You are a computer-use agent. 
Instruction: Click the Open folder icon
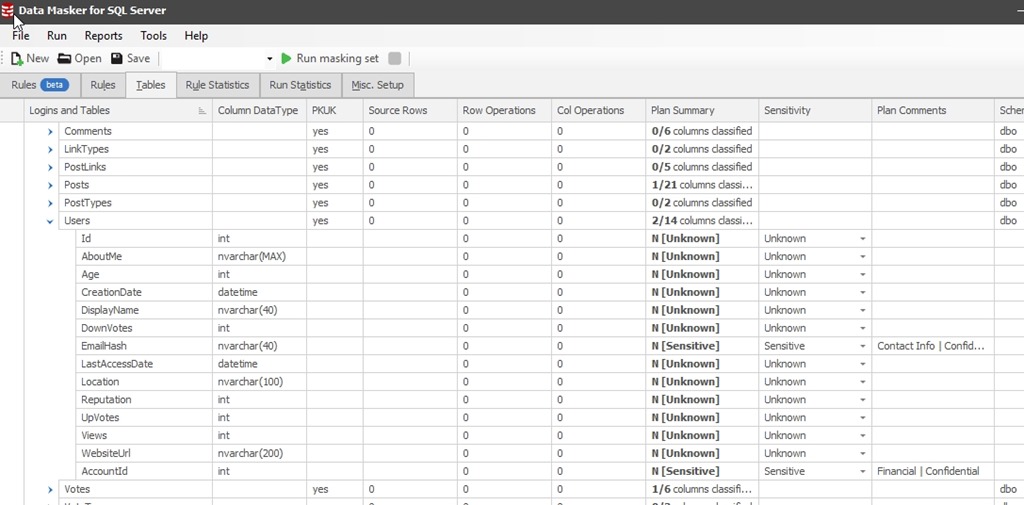[x=64, y=59]
